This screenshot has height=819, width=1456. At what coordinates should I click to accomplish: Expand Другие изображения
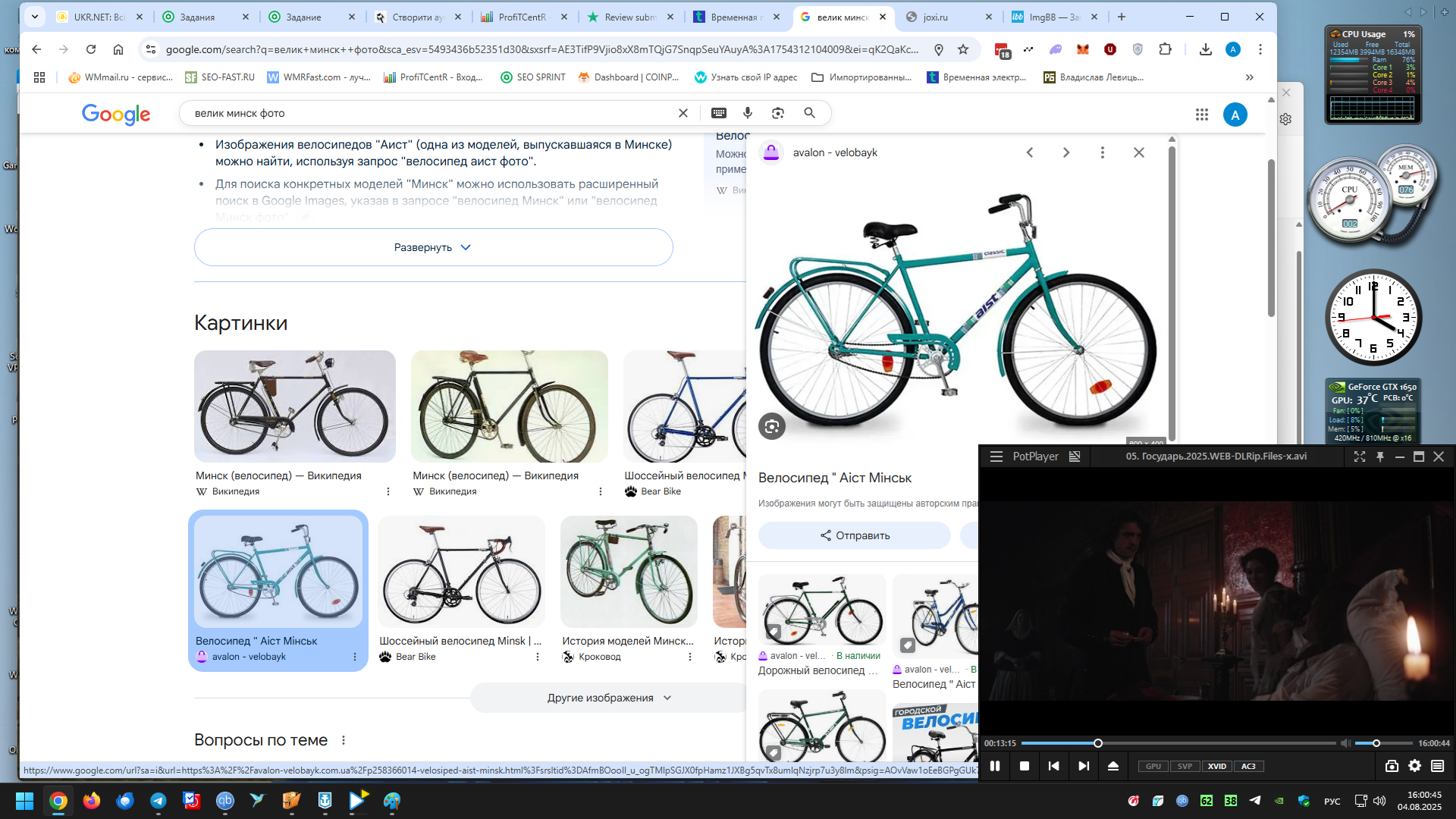pyautogui.click(x=609, y=698)
